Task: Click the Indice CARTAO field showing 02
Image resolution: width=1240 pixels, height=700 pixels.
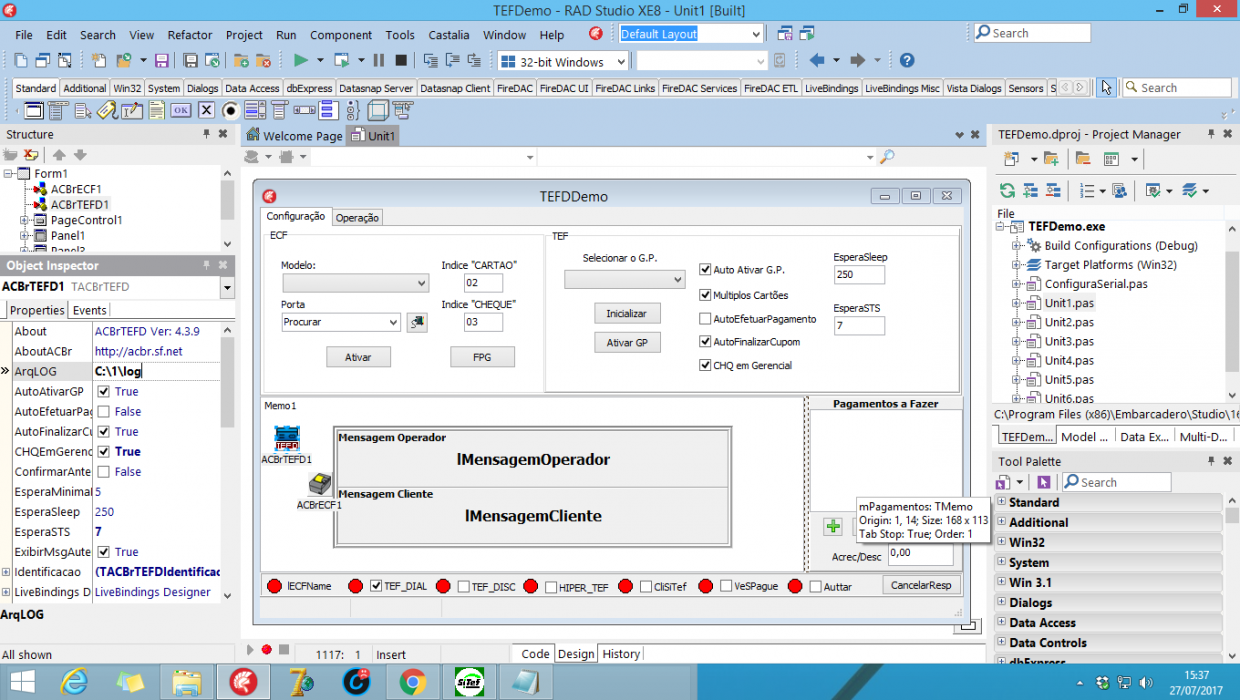Action: pyautogui.click(x=483, y=283)
